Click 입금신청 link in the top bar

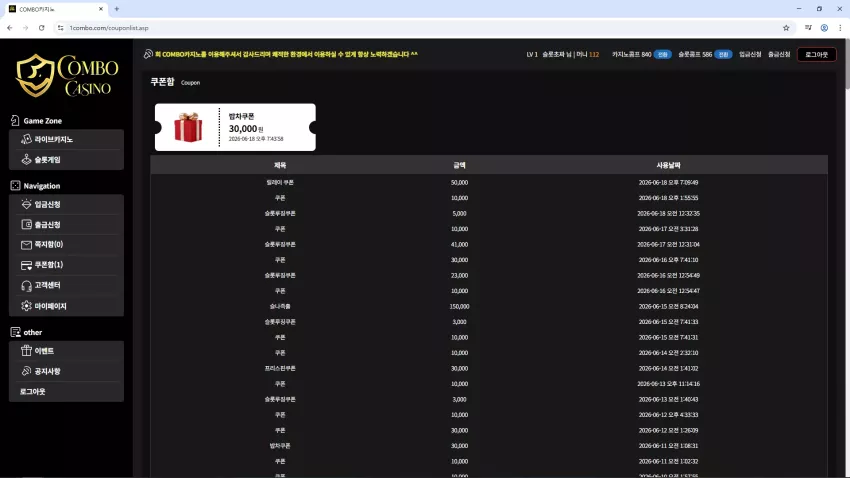click(750, 54)
